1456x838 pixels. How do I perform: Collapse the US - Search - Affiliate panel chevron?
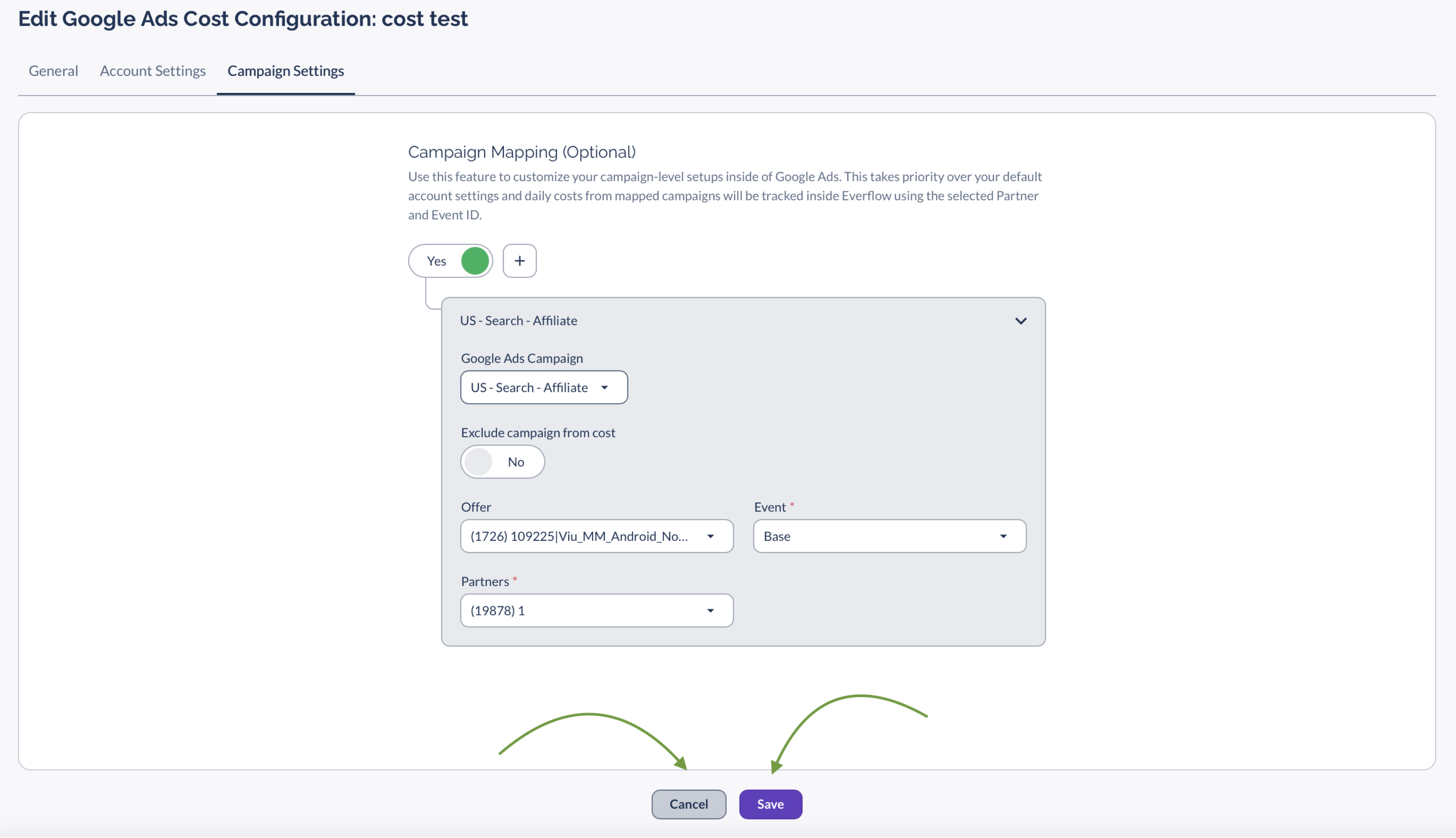coord(1020,320)
